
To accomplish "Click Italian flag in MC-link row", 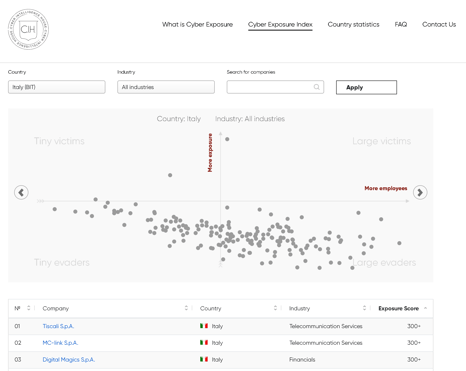I will coord(204,342).
